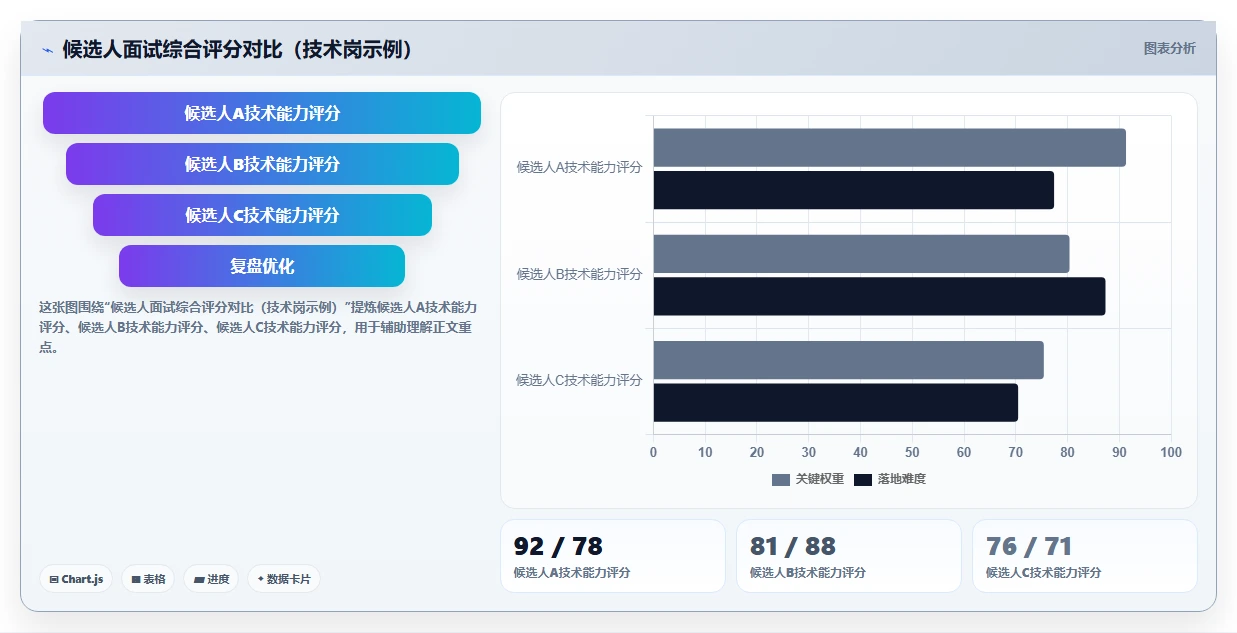
Task: Open the 92 / 78 score card
Action: click(x=613, y=556)
